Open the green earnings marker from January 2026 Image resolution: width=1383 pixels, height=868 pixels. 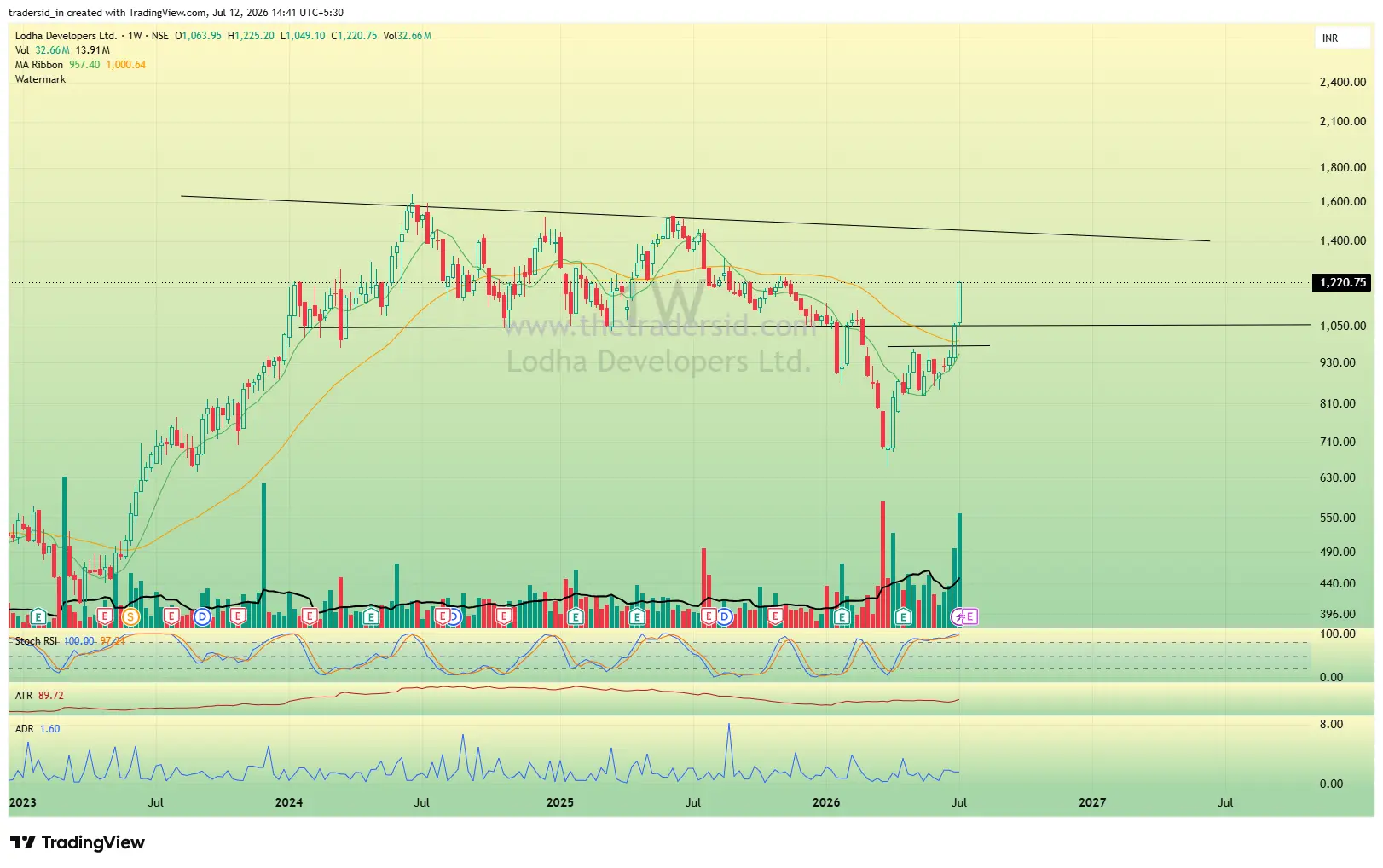pyautogui.click(x=842, y=616)
